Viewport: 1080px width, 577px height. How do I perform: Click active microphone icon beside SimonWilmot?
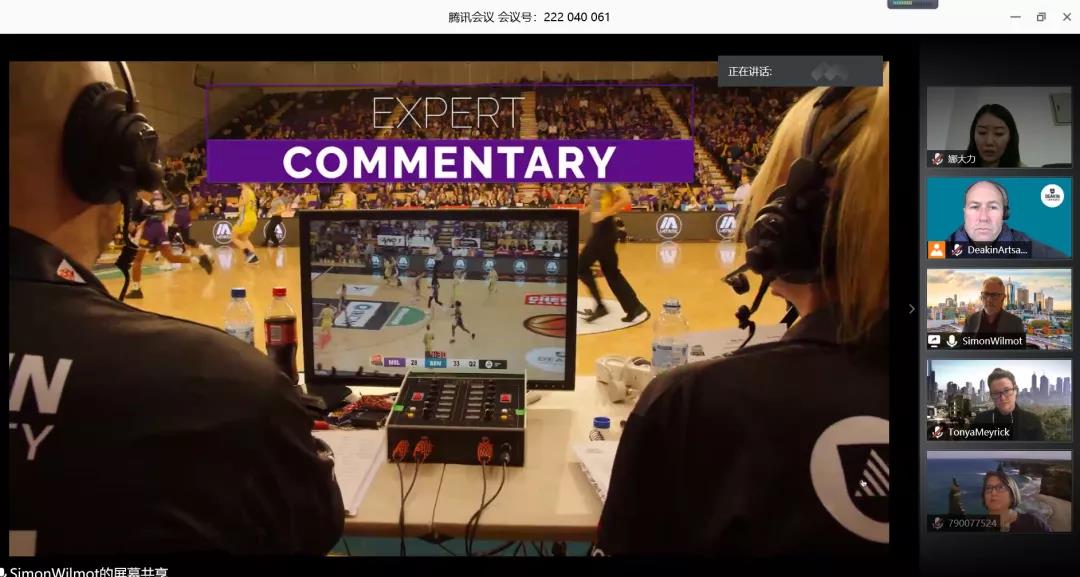(x=952, y=341)
